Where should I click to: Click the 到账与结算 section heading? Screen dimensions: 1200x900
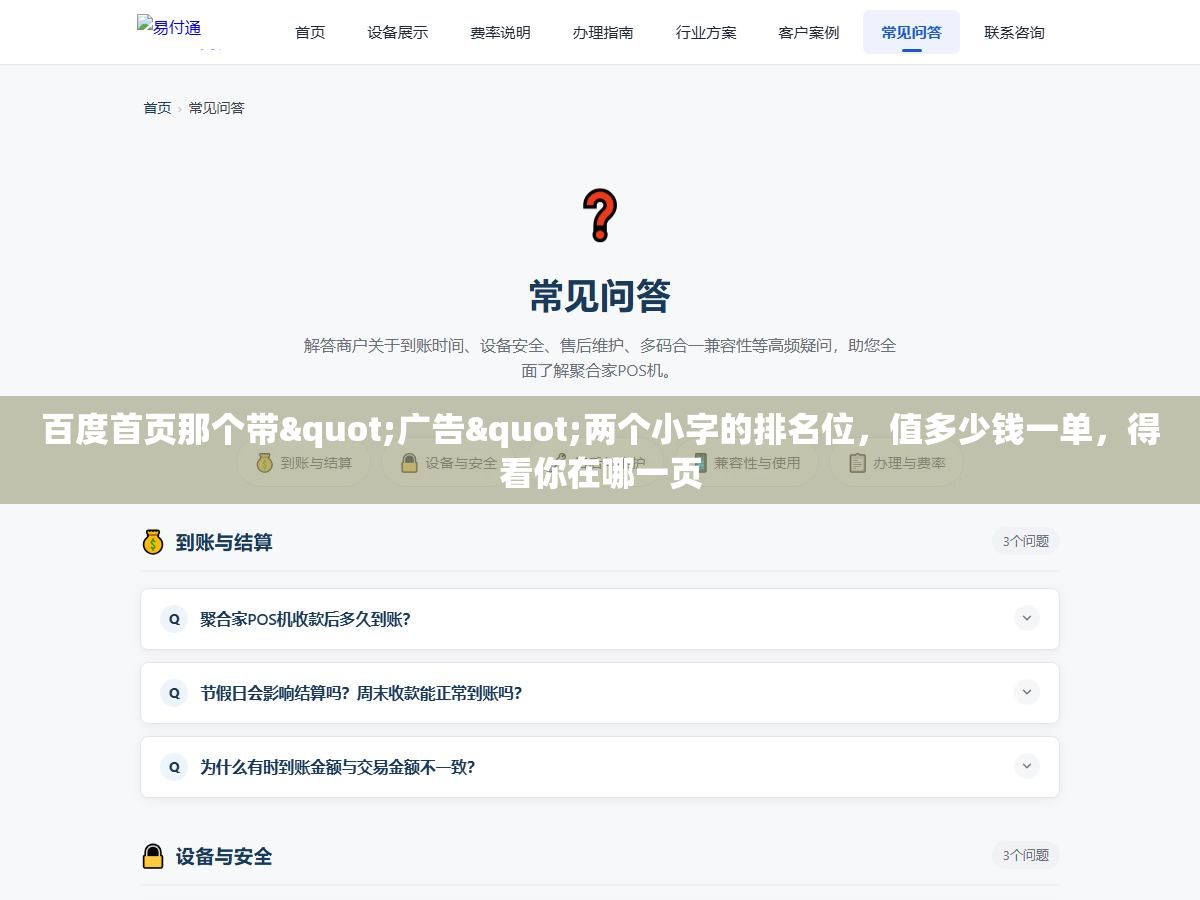tap(224, 542)
